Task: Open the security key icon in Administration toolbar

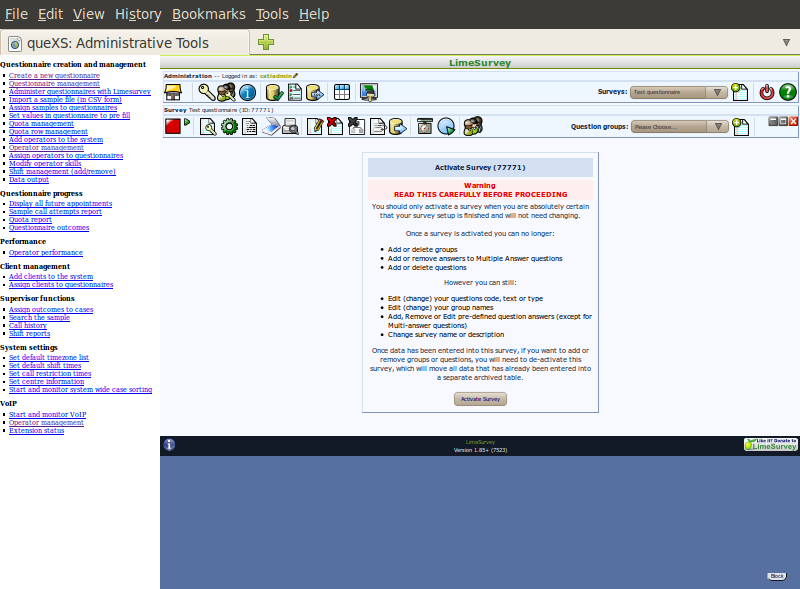Action: coord(204,92)
